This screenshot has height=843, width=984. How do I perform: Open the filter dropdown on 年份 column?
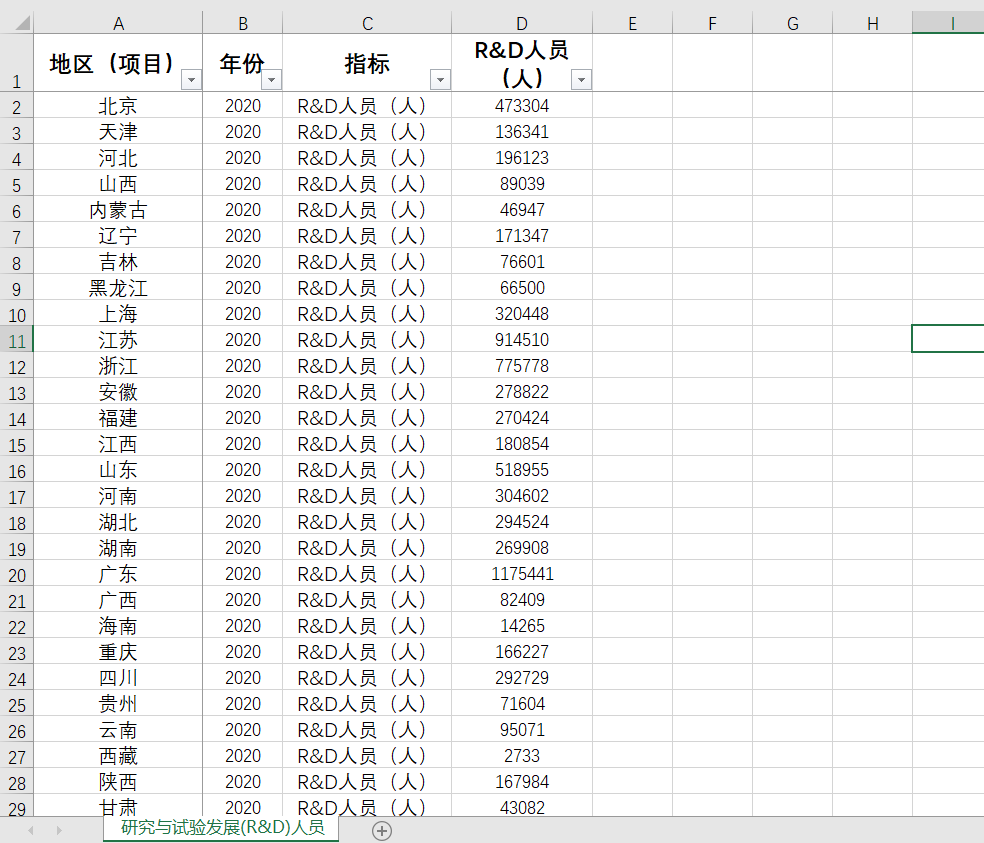coord(272,79)
